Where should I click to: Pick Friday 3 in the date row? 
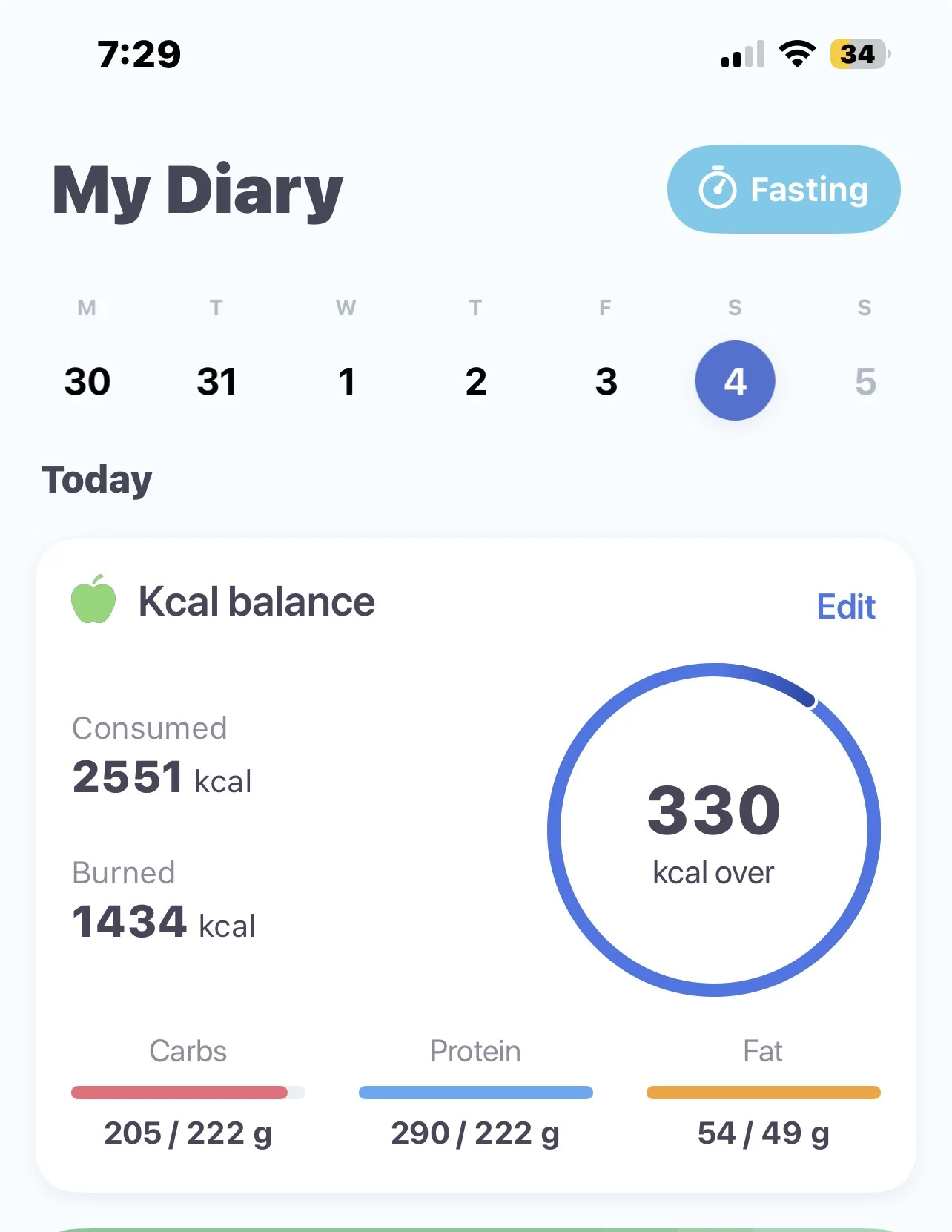pyautogui.click(x=606, y=381)
